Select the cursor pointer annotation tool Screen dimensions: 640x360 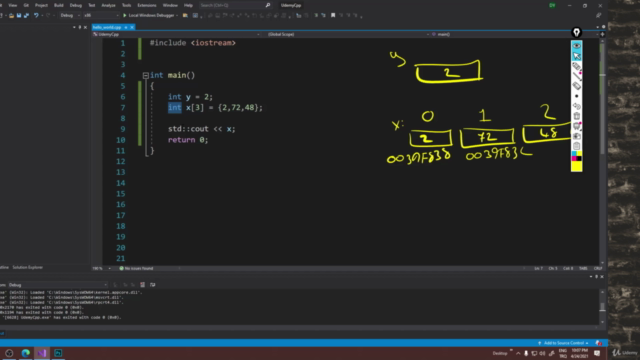pos(576,56)
